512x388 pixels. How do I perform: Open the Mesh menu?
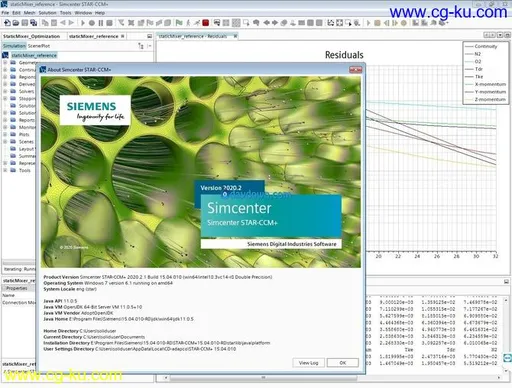click(x=29, y=13)
